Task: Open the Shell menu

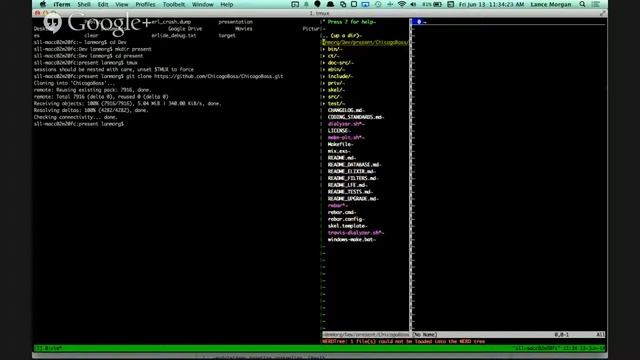Action: pos(84,4)
